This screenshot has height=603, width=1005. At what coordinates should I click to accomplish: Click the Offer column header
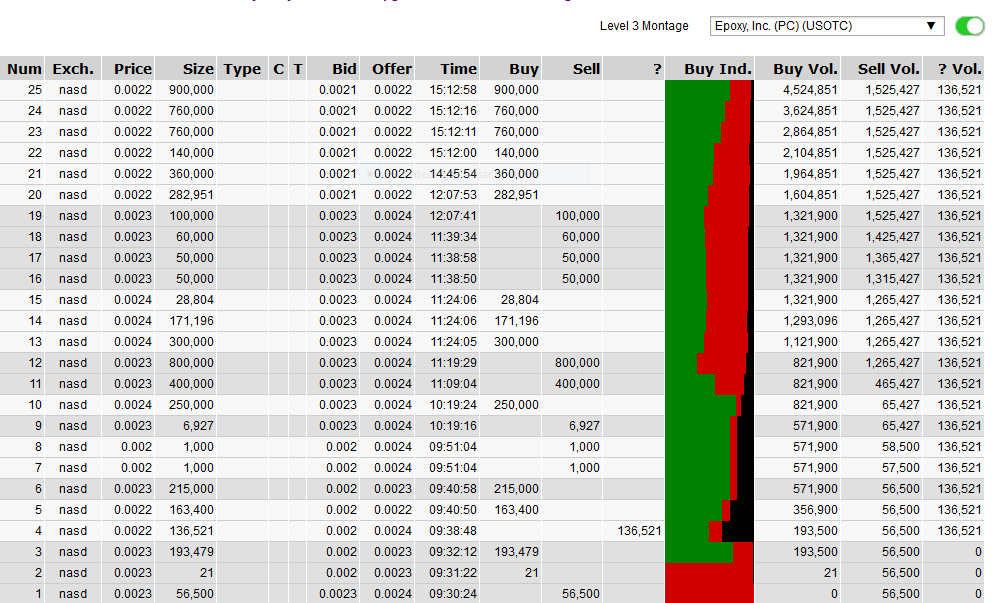coord(391,69)
